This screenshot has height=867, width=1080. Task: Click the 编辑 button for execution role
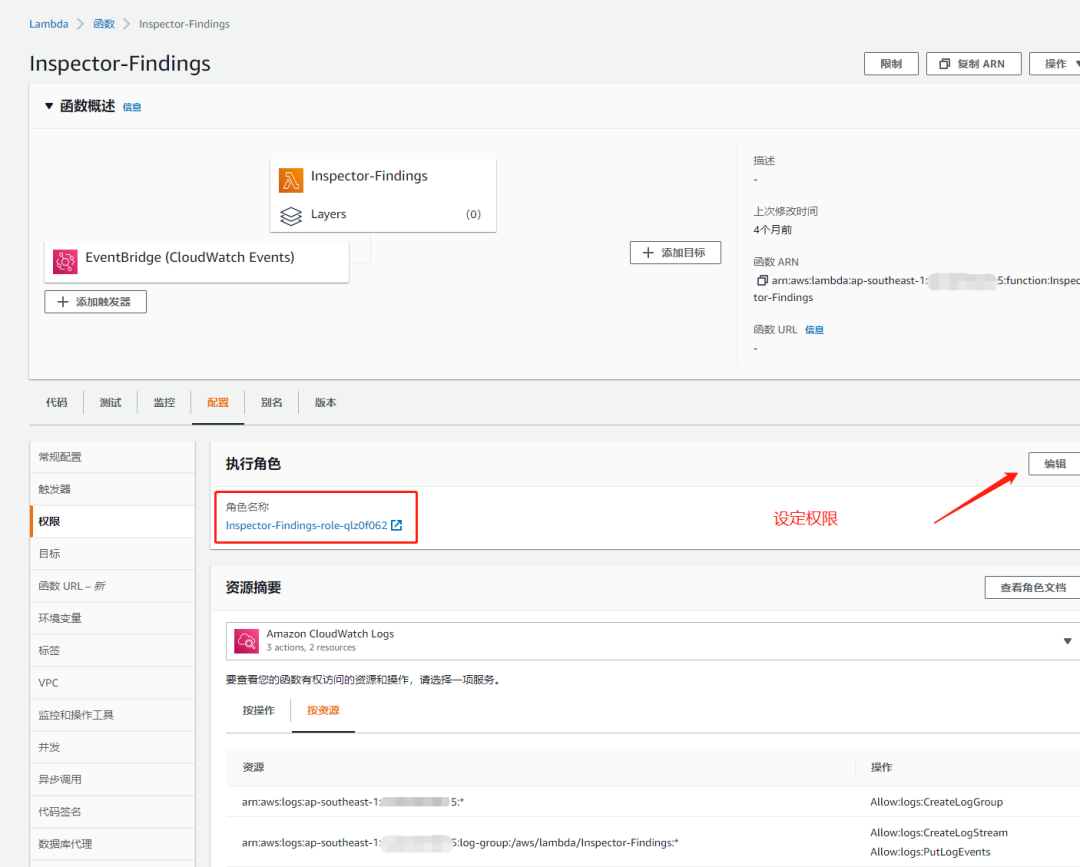(x=1055, y=463)
